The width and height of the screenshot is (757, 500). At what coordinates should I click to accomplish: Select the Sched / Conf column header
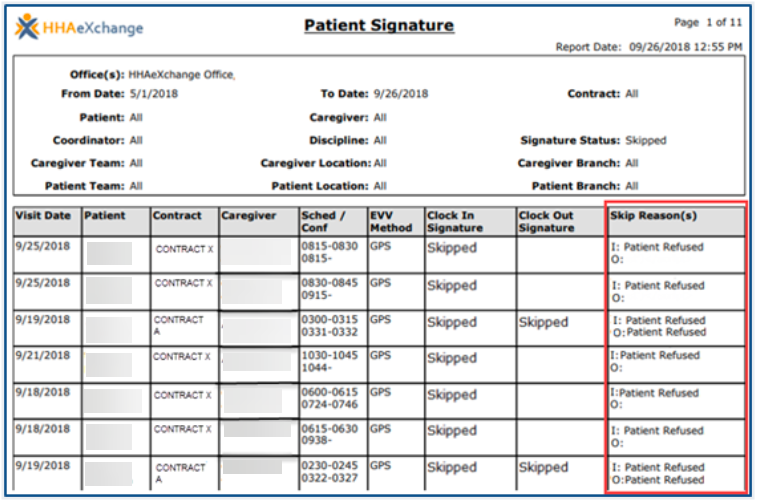[x=325, y=221]
